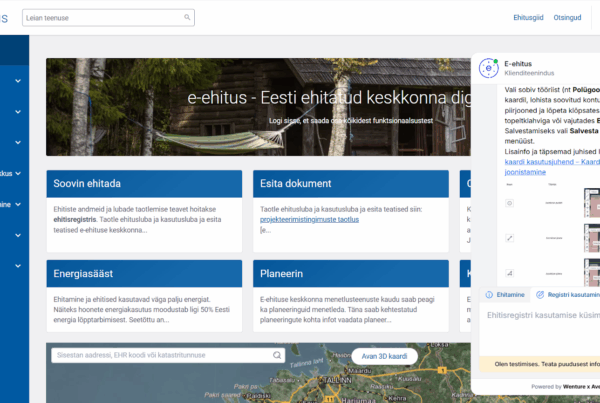Open the Energiasääst card header

point(144,274)
